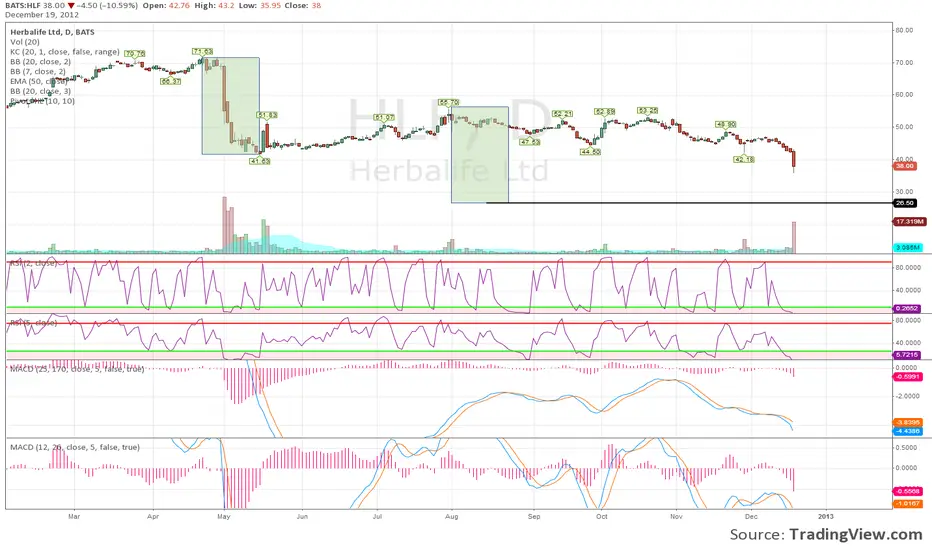Click the RSI (2, close) pane label

(34, 263)
